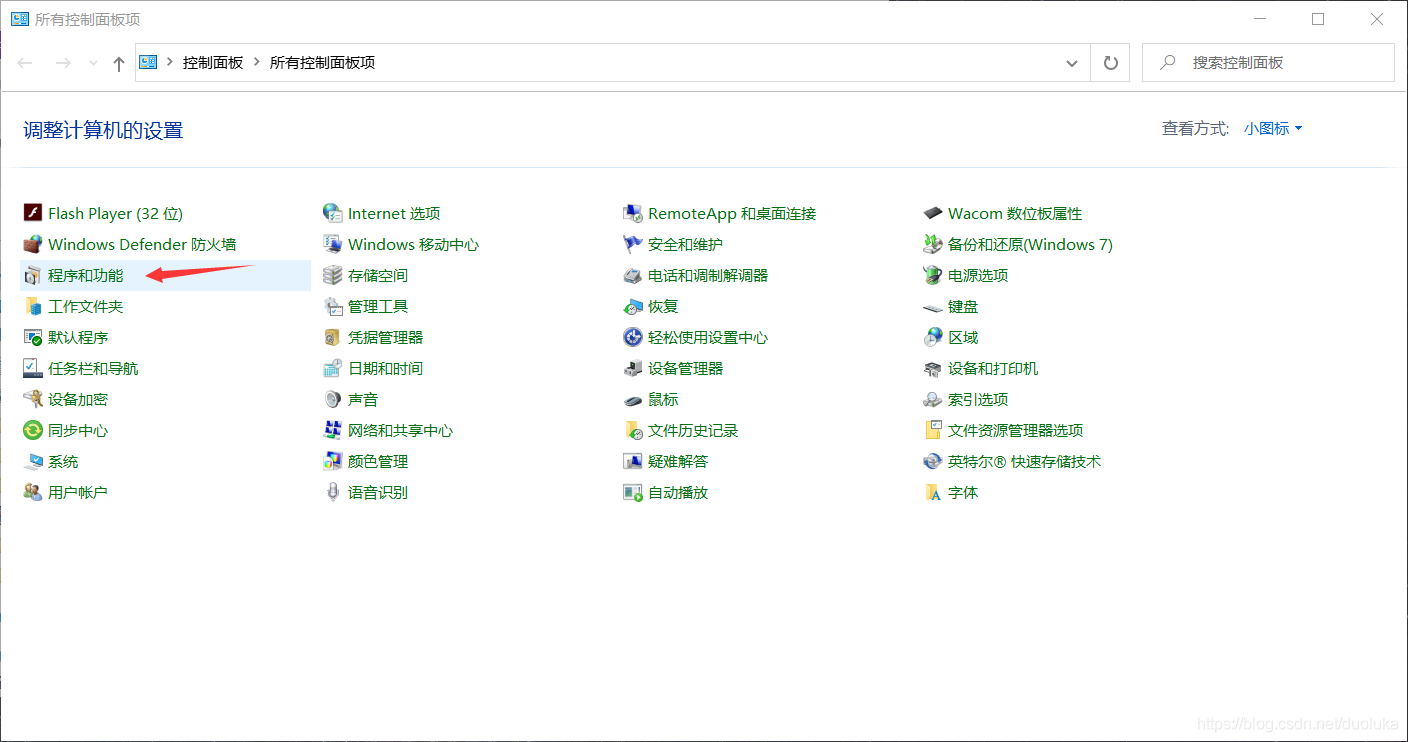Click the 存储空间 drives icon
The width and height of the screenshot is (1408, 742).
click(333, 275)
